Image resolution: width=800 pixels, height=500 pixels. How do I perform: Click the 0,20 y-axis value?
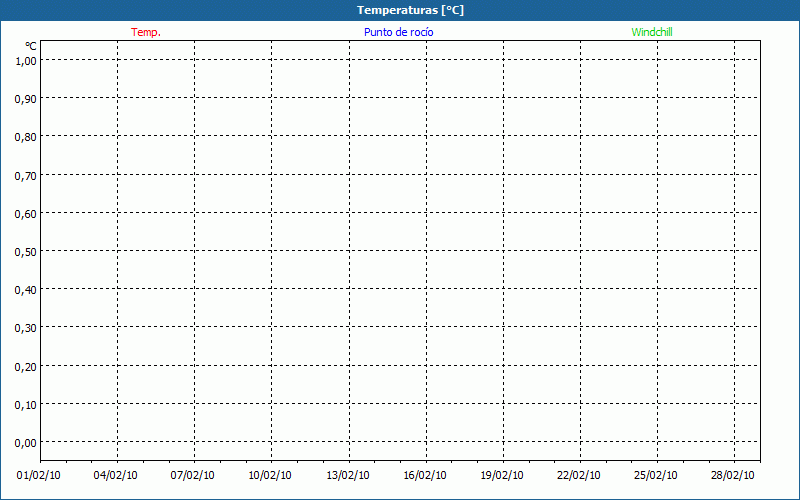(26, 367)
